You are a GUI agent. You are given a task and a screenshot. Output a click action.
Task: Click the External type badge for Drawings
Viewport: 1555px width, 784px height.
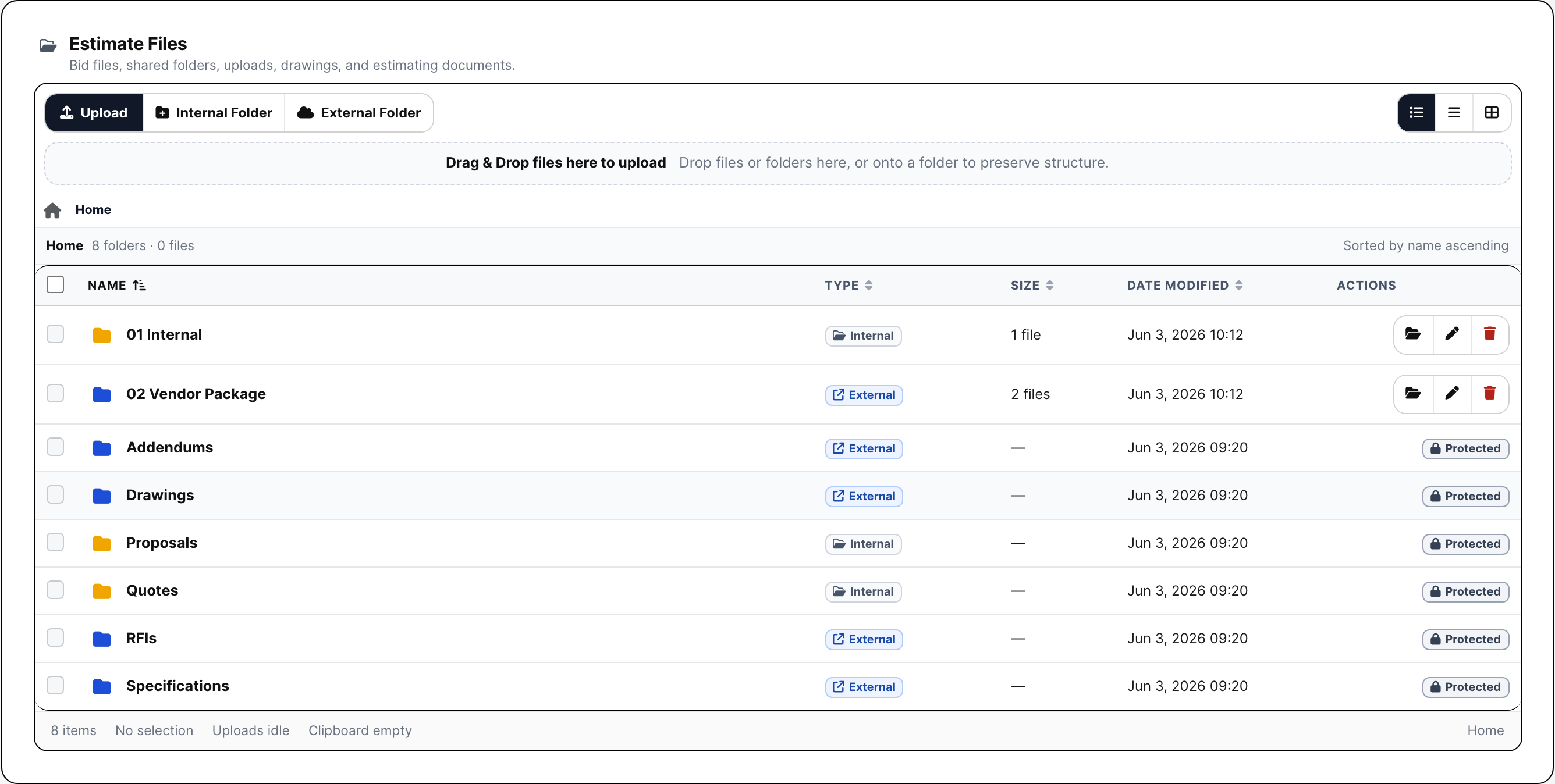[x=864, y=496]
